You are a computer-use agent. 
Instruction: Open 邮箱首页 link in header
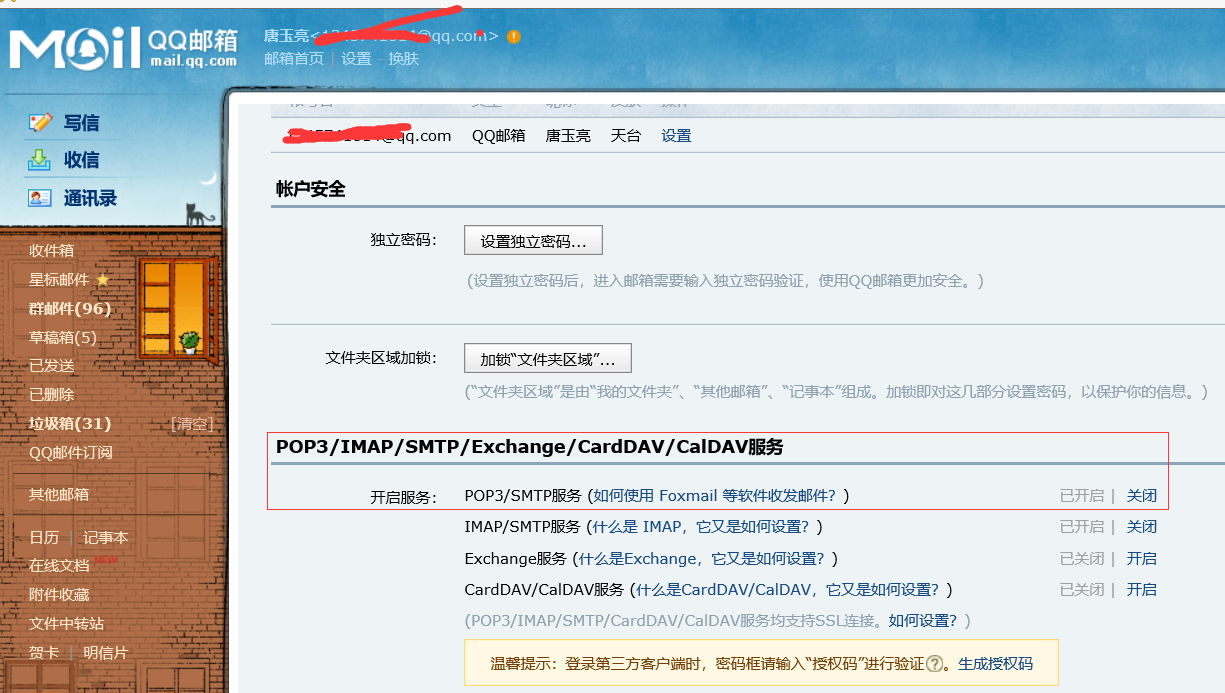point(294,58)
